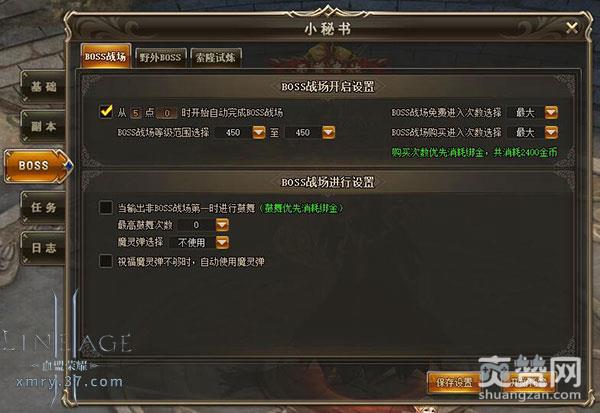Image resolution: width=600 pixels, height=413 pixels.
Task: Expand the 最高鼓舞次数 dropdown
Action: pyautogui.click(x=222, y=225)
